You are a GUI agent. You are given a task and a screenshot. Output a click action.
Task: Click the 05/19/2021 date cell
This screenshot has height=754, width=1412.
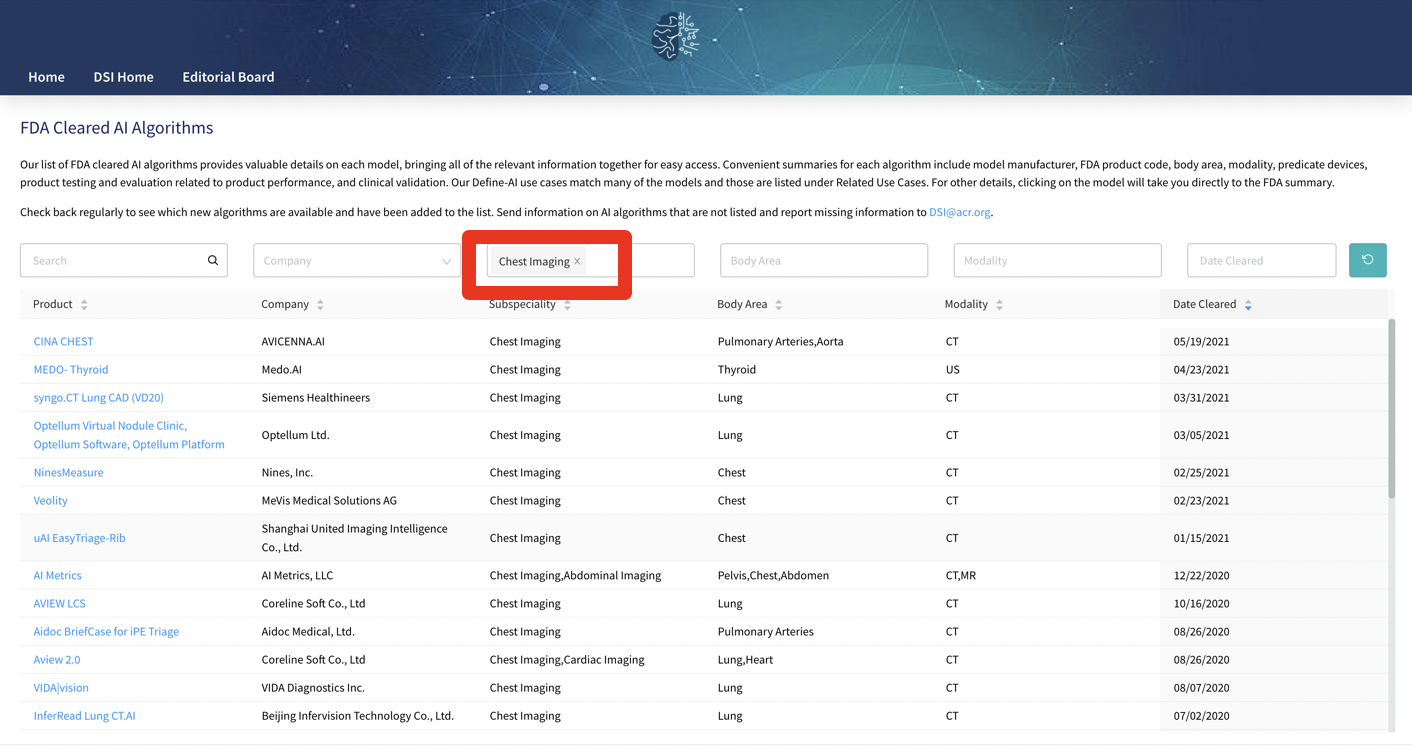(x=1201, y=341)
